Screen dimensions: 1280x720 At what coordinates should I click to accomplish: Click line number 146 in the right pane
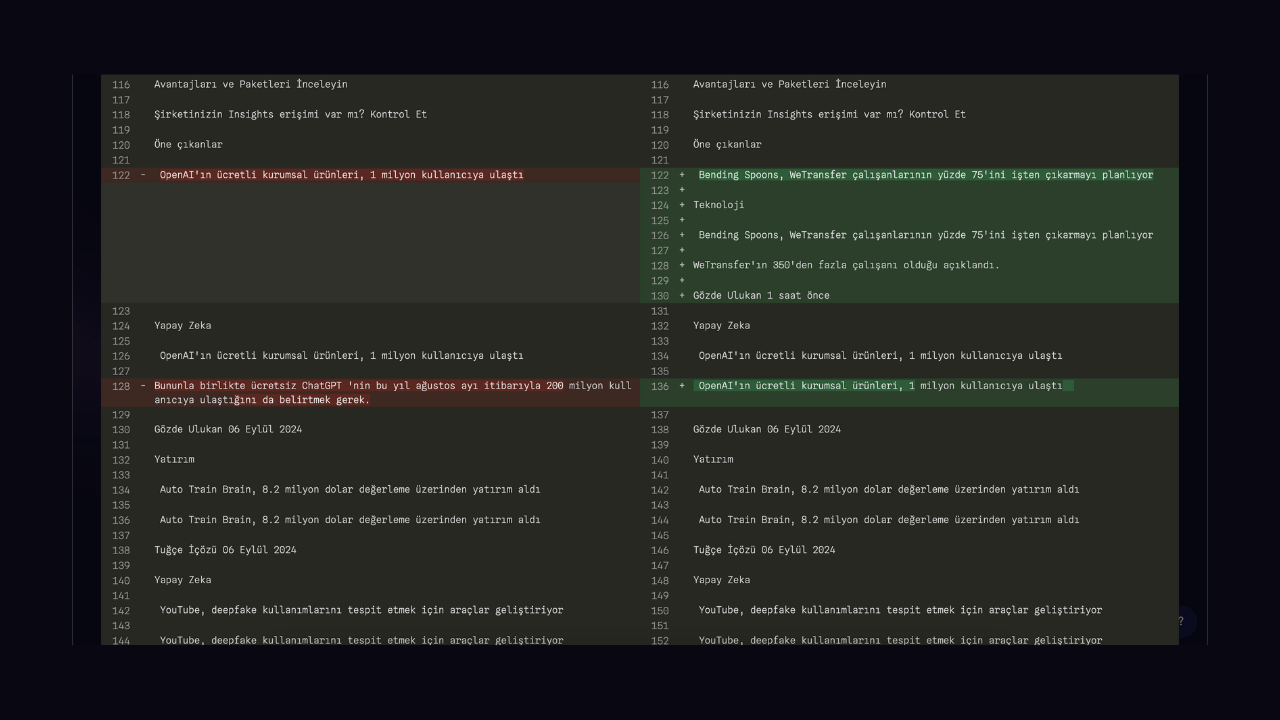click(660, 550)
